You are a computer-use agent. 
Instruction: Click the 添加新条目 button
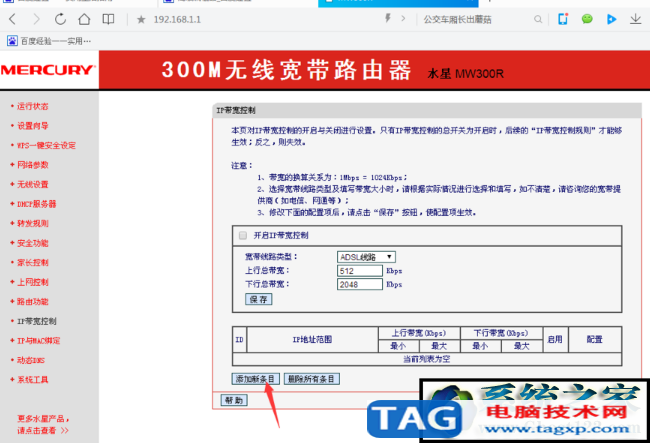(x=255, y=379)
